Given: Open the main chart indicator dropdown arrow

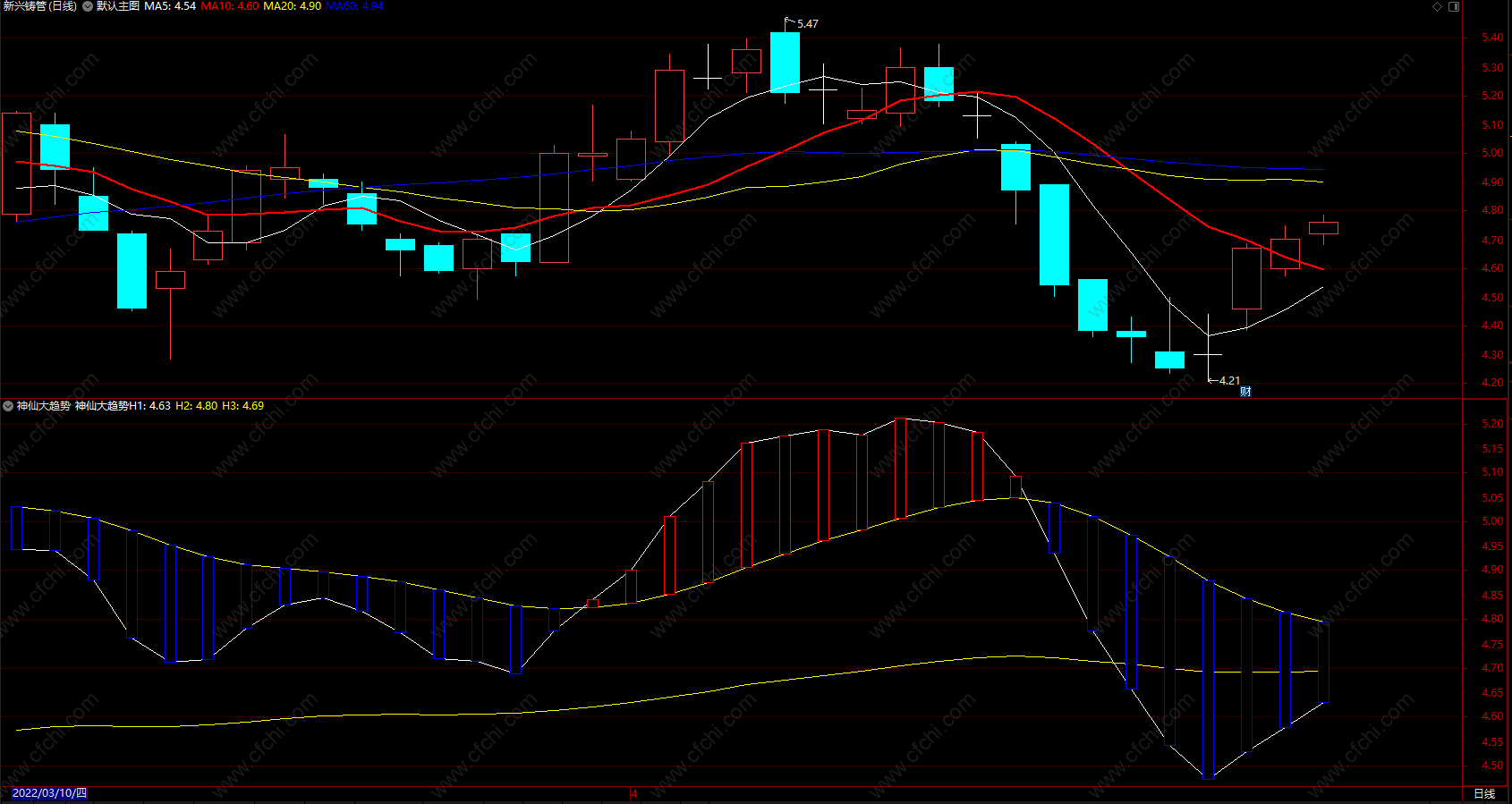Looking at the screenshot, I should 88,6.
